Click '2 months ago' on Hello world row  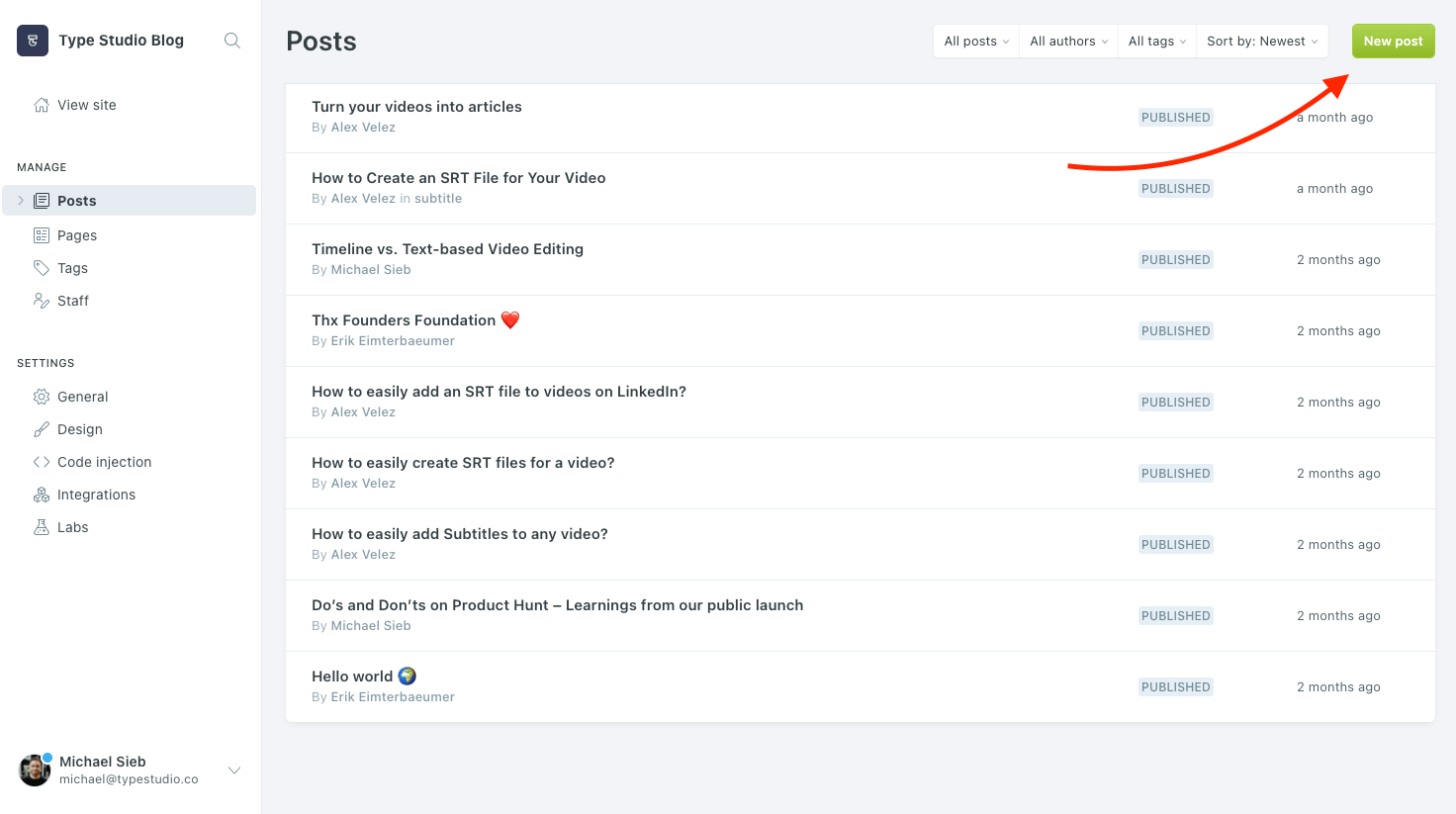pyautogui.click(x=1338, y=687)
